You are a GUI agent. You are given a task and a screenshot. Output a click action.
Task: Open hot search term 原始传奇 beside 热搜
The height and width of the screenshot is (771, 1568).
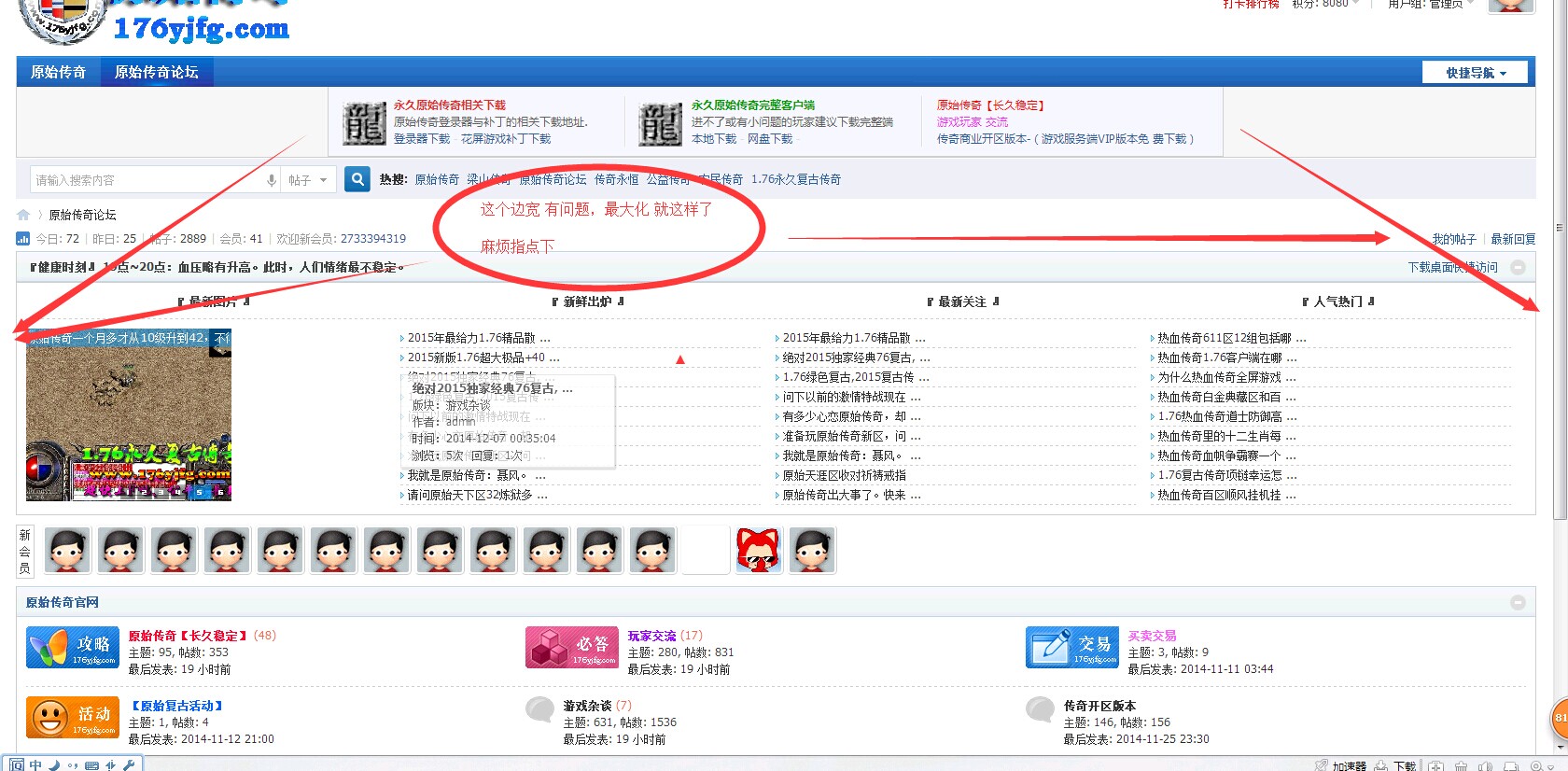pos(437,179)
